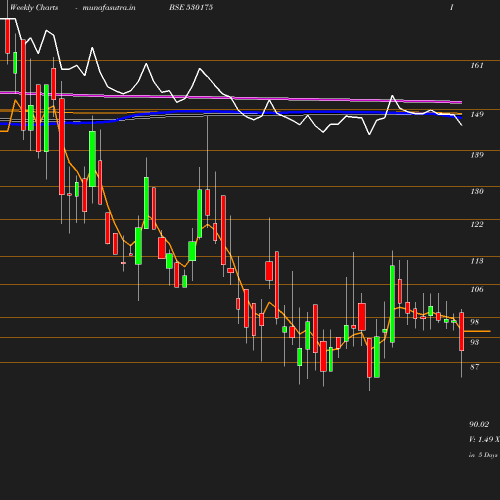Click the BSE 530175 ticker label
Screen dimensions: 500x500
coord(191,7)
